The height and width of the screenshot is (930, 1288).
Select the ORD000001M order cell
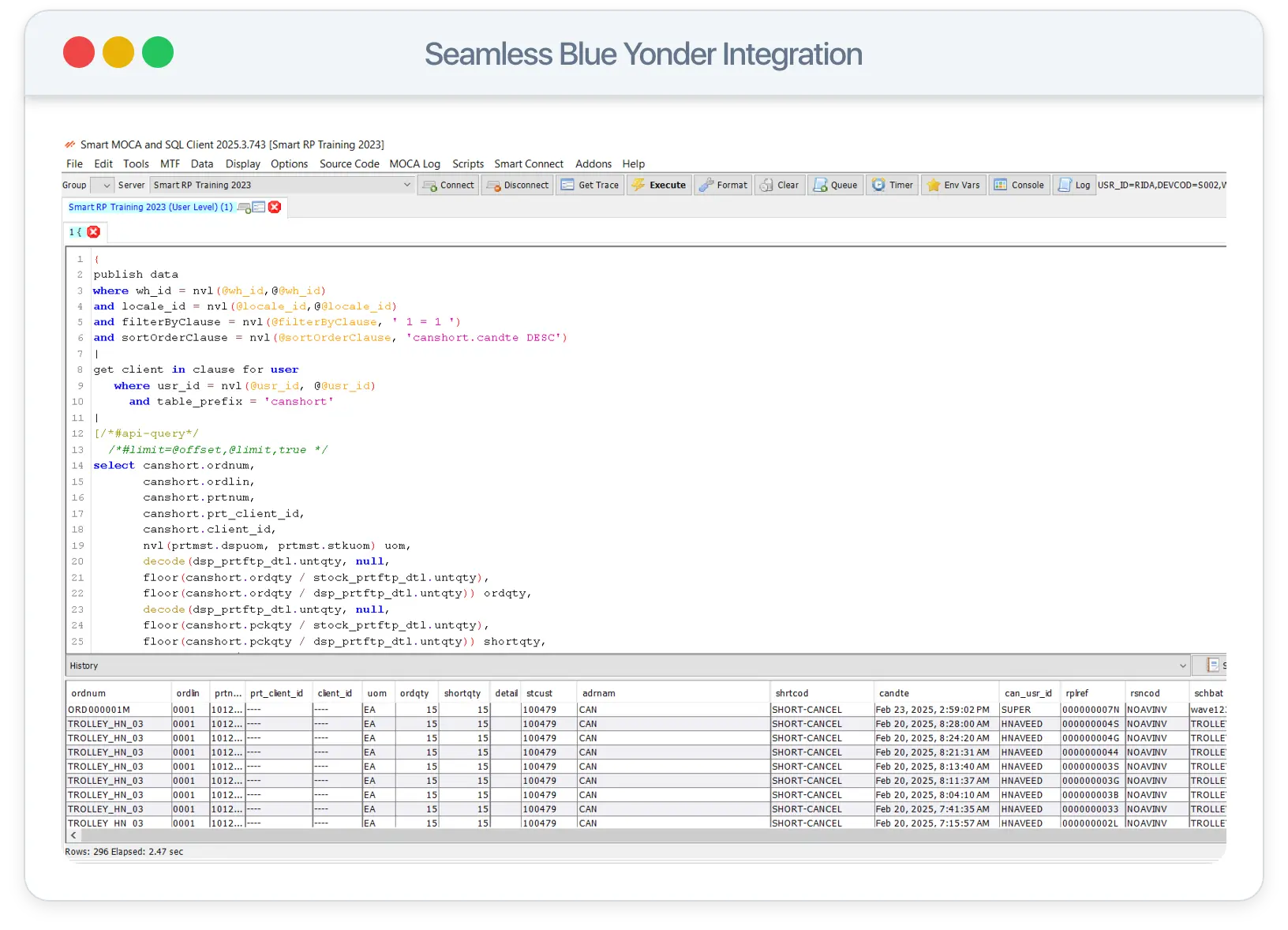coord(118,710)
